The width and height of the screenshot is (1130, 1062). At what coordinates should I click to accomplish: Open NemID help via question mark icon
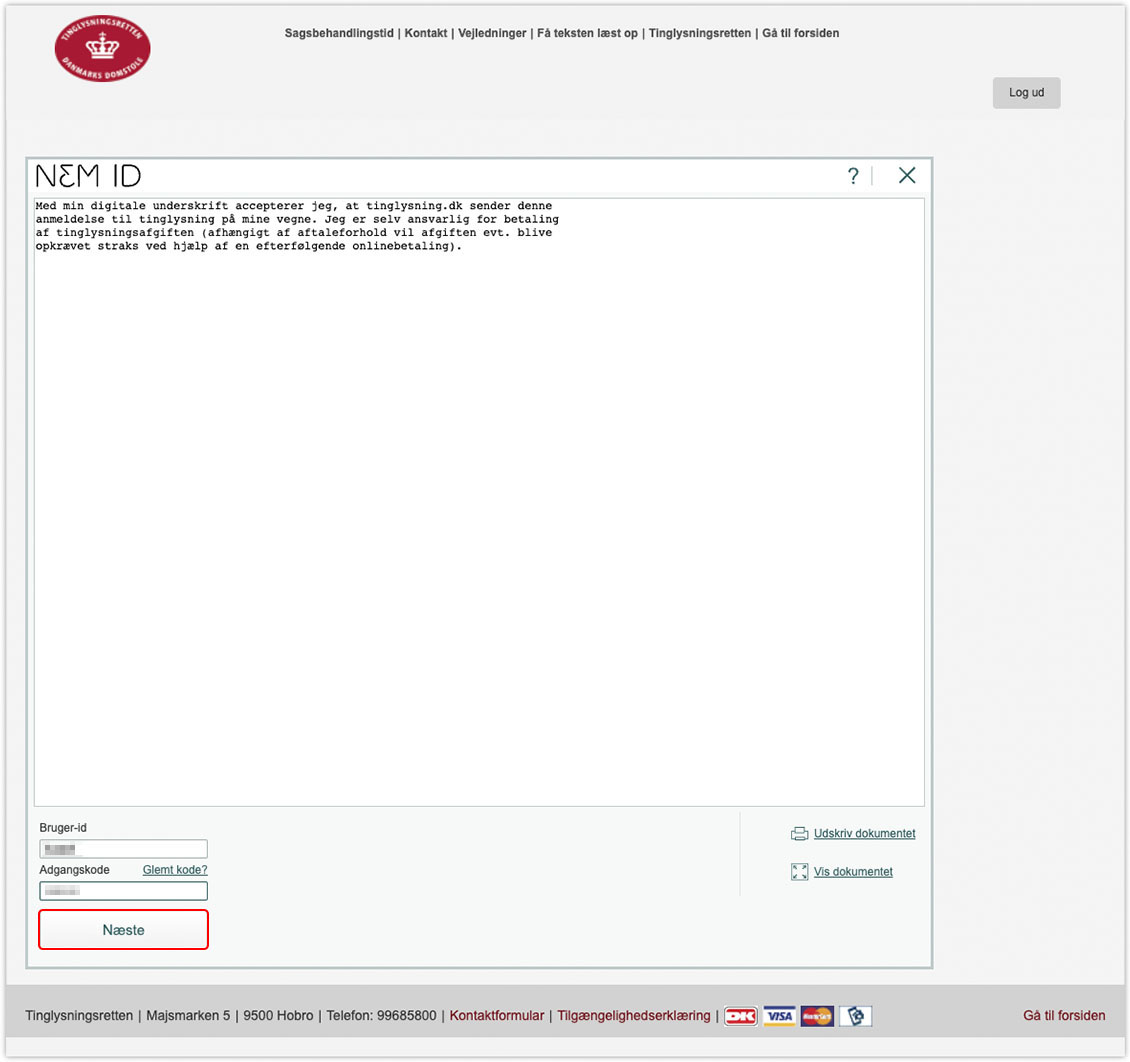(853, 177)
